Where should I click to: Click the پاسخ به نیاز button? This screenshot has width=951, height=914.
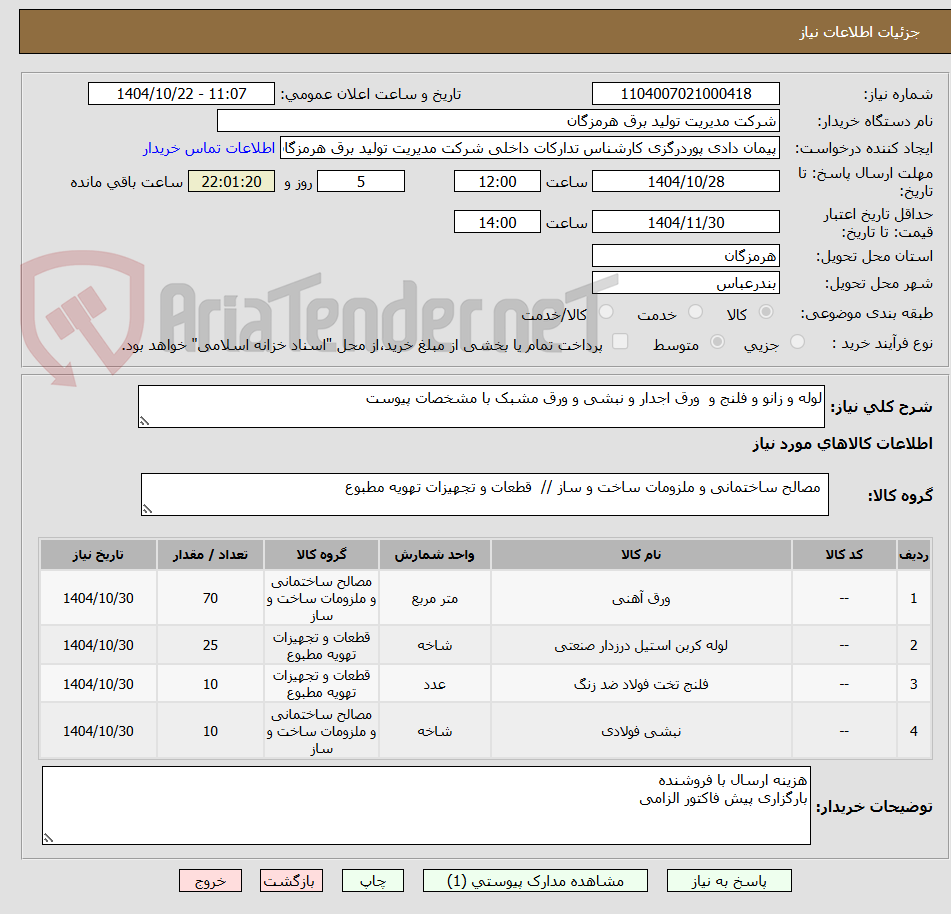coord(729,881)
